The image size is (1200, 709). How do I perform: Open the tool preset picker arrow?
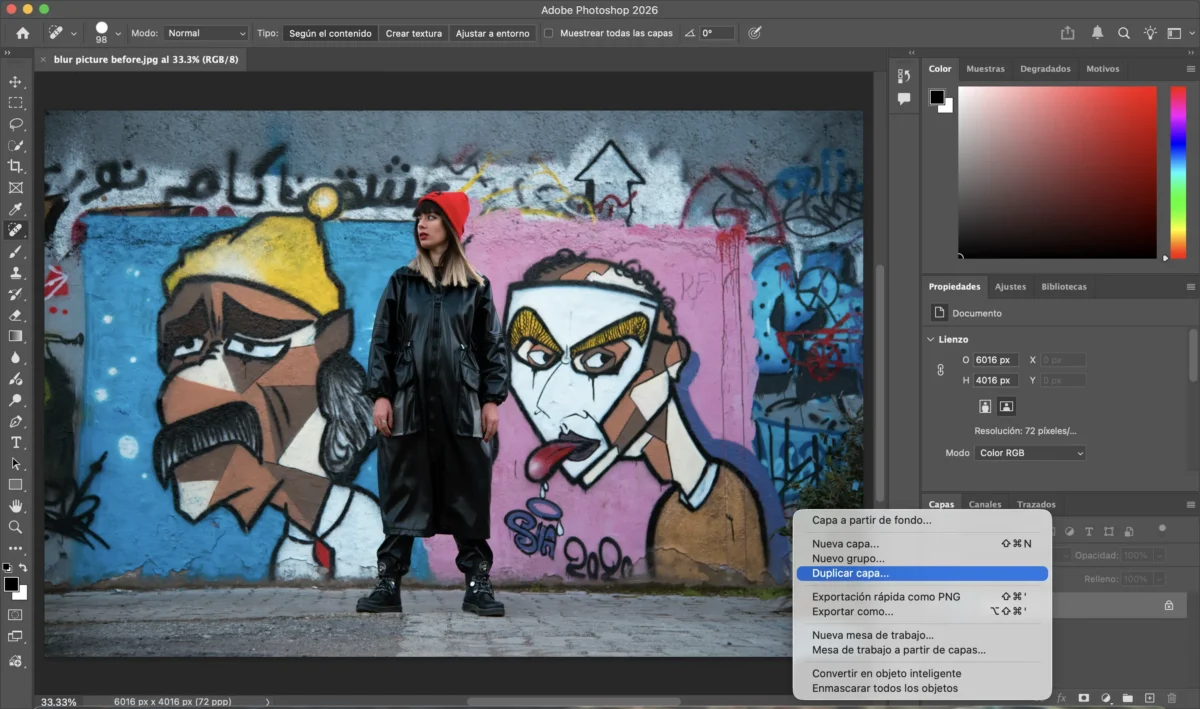[73, 33]
